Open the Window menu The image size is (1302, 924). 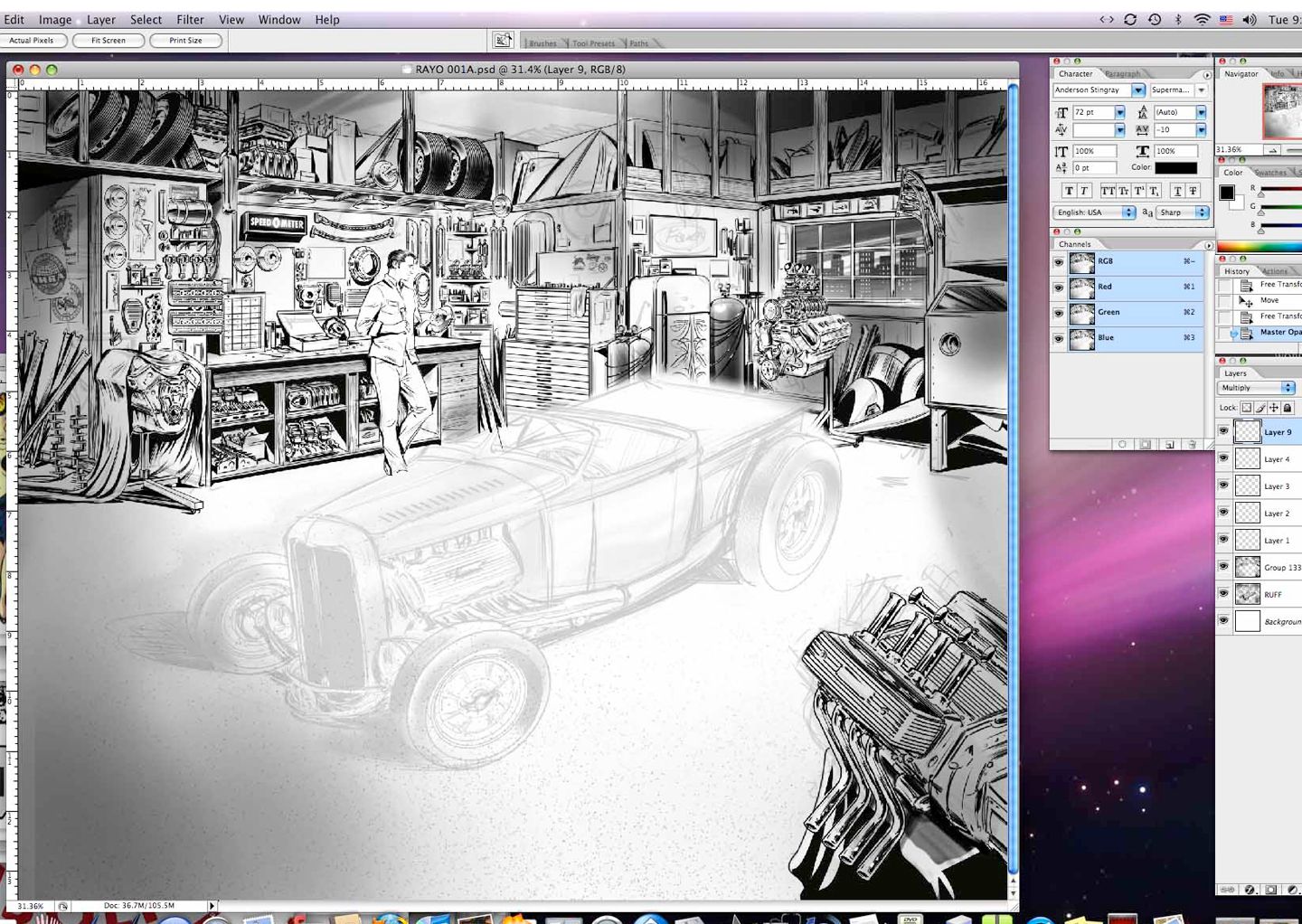(279, 19)
